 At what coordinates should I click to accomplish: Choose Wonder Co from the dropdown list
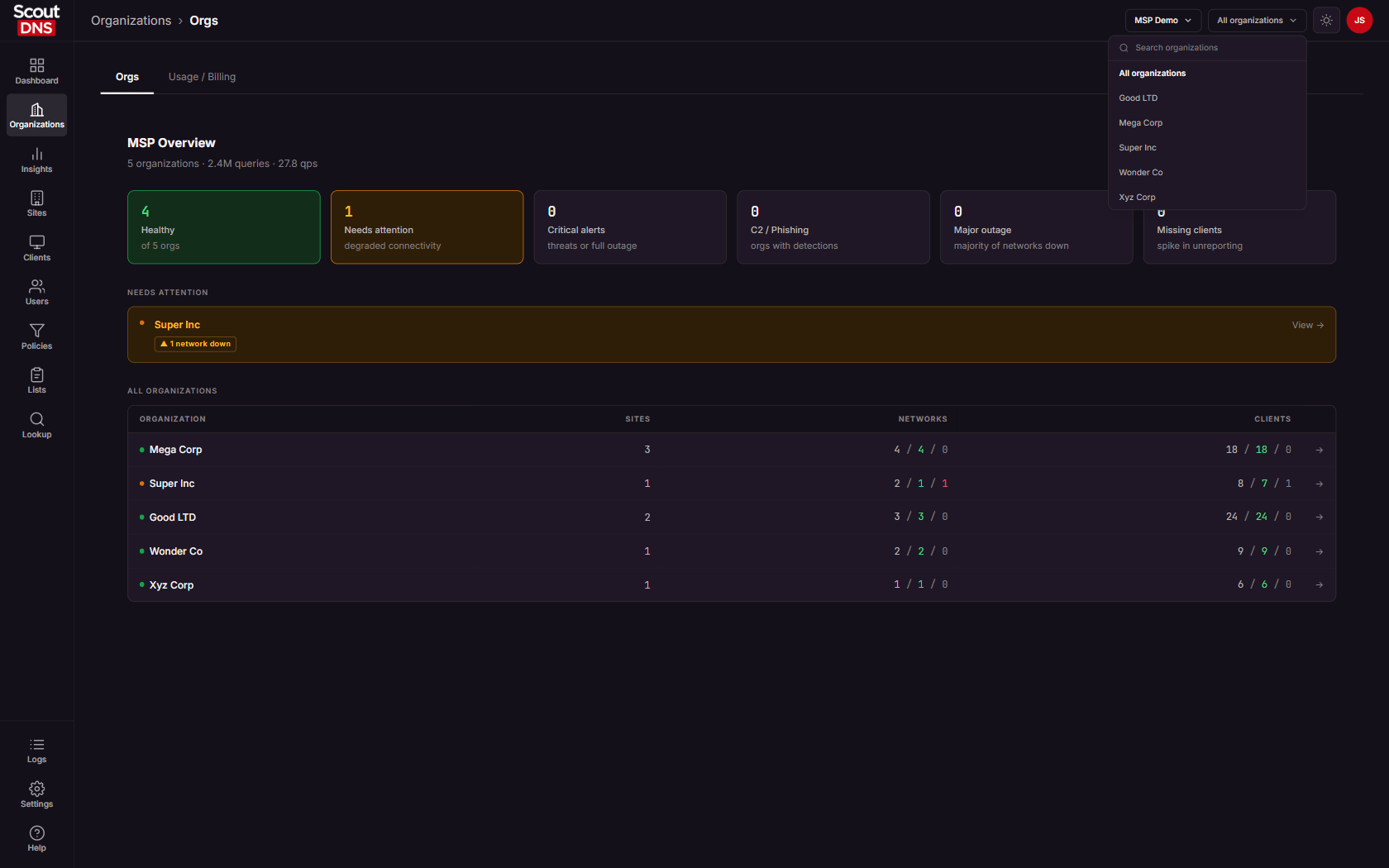1207,173
